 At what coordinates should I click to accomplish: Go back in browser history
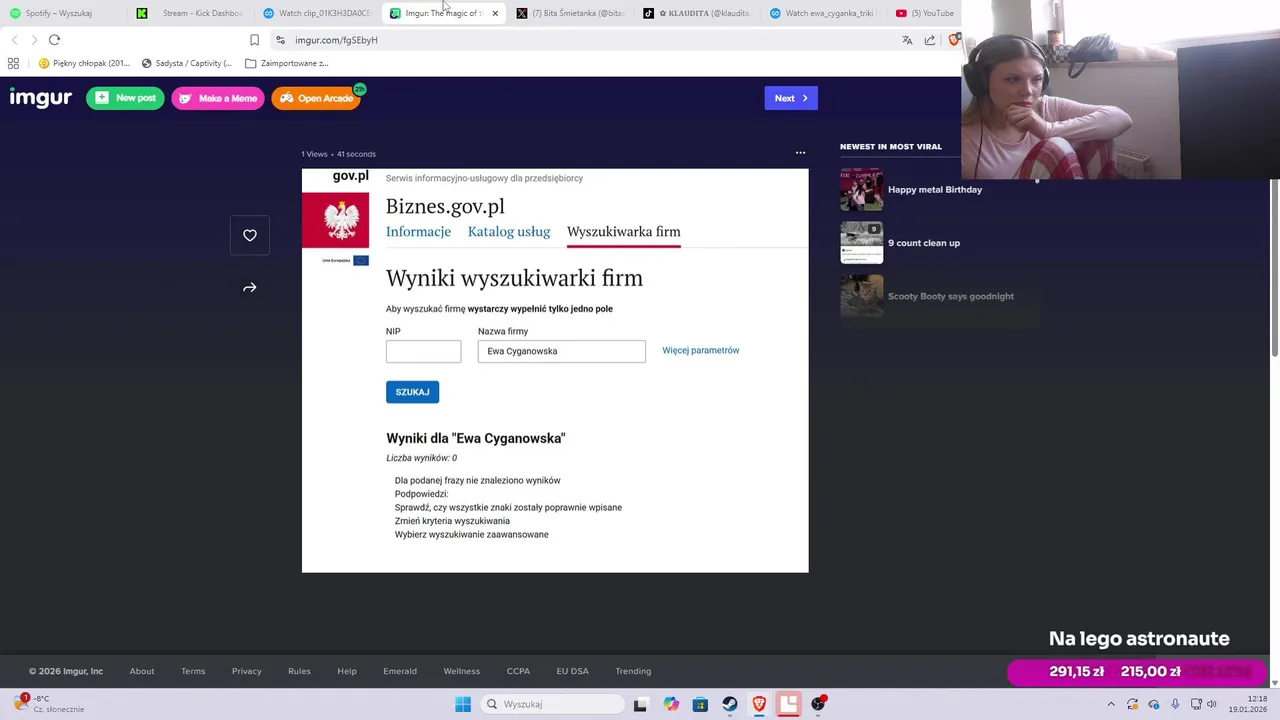point(14,40)
